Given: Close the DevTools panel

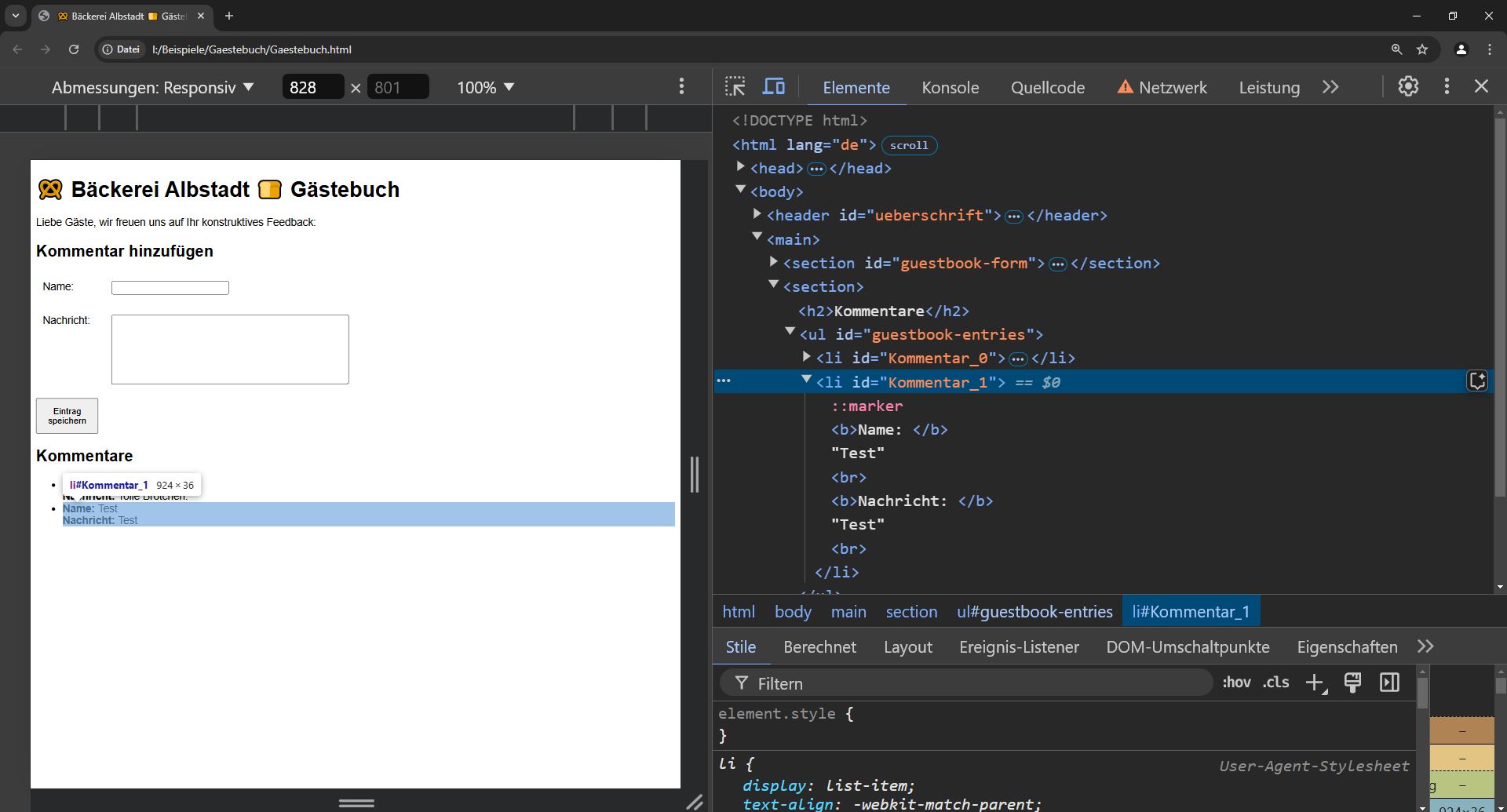Looking at the screenshot, I should pos(1481,86).
